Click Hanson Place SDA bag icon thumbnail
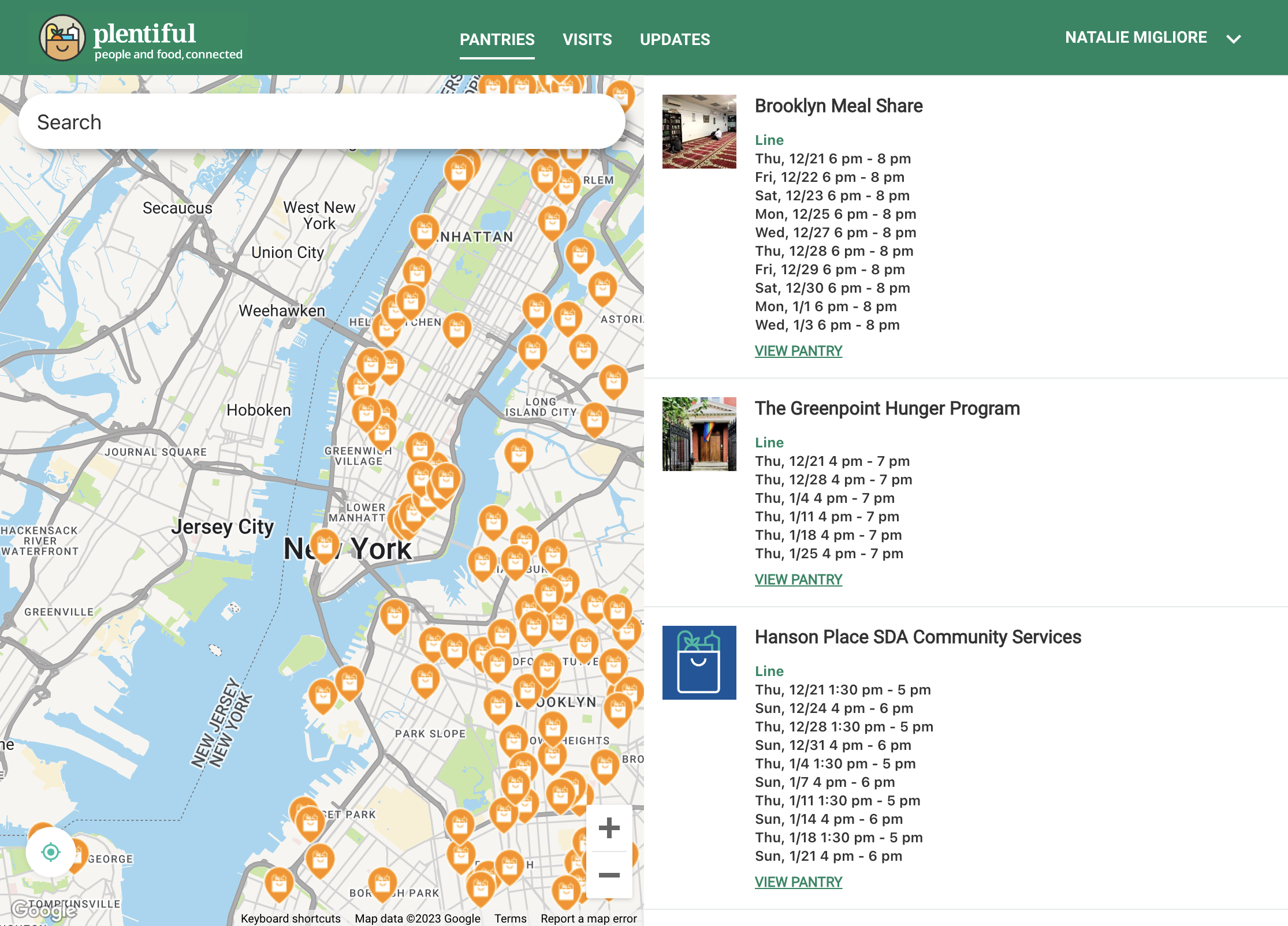The width and height of the screenshot is (1288, 926). point(699,663)
